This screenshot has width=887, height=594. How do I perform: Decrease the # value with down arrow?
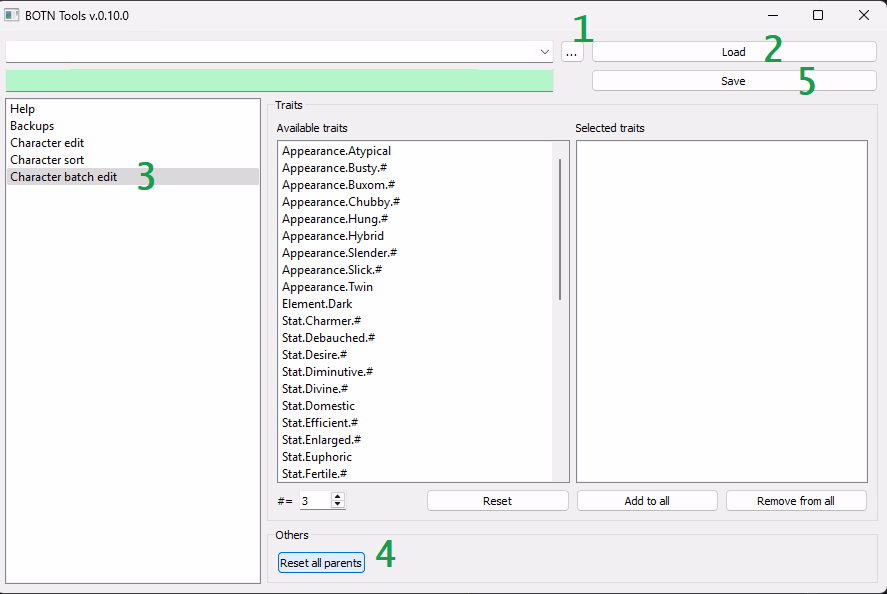pos(337,504)
